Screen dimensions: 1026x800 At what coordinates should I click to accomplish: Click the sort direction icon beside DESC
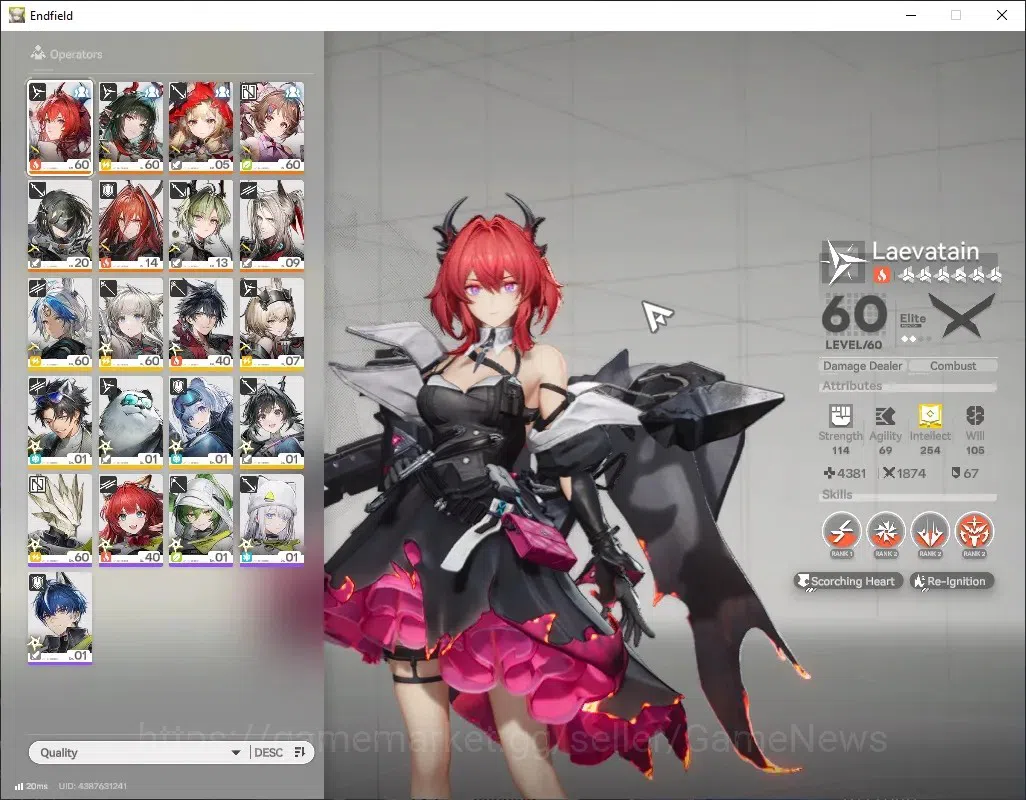pyautogui.click(x=300, y=752)
